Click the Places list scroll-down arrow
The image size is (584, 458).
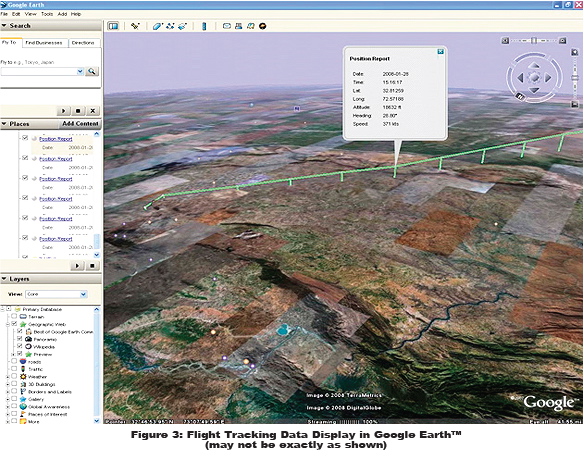pyautogui.click(x=97, y=255)
